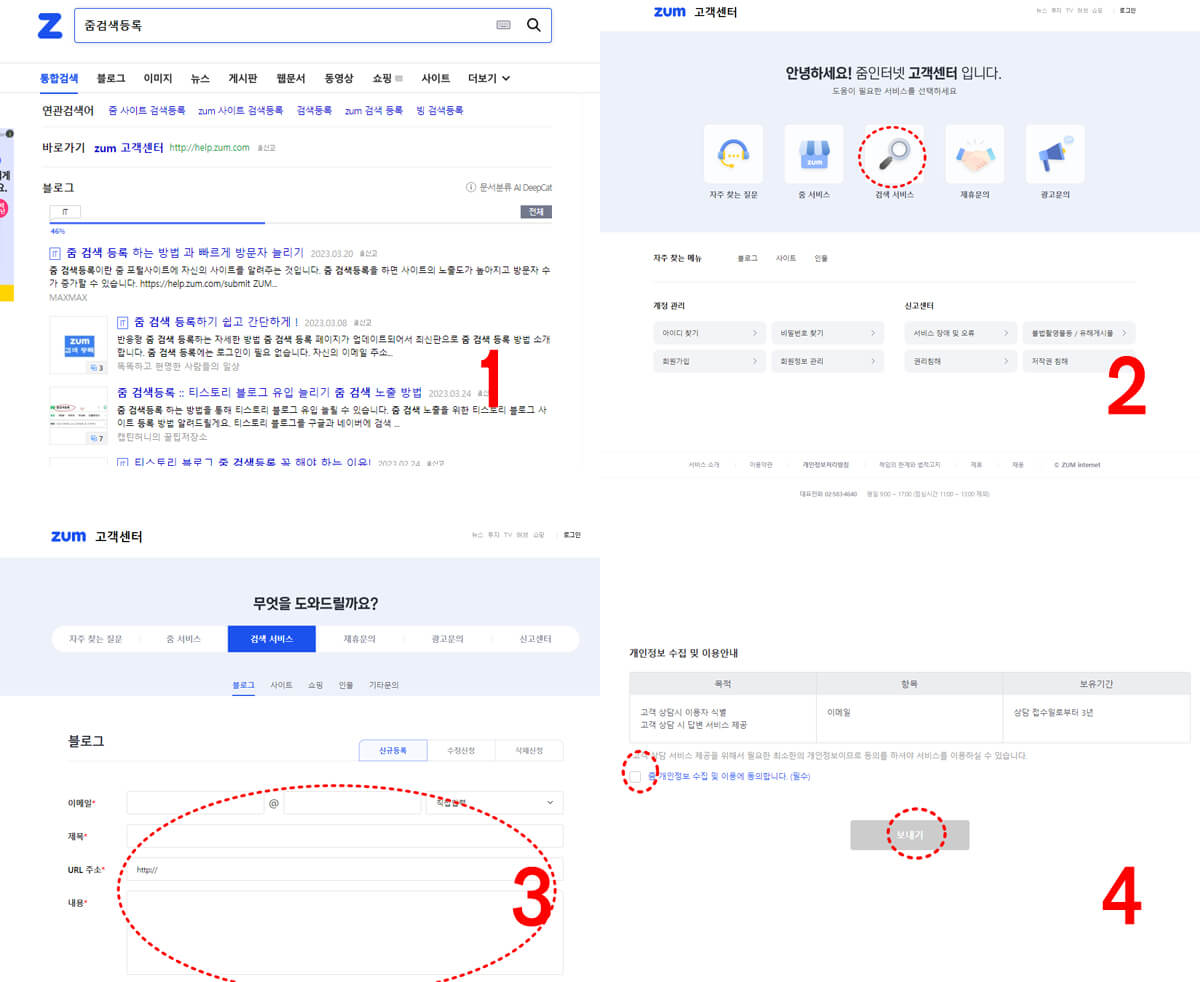1200x982 pixels.
Task: Click related search 빙 검색등록
Action: tap(440, 110)
